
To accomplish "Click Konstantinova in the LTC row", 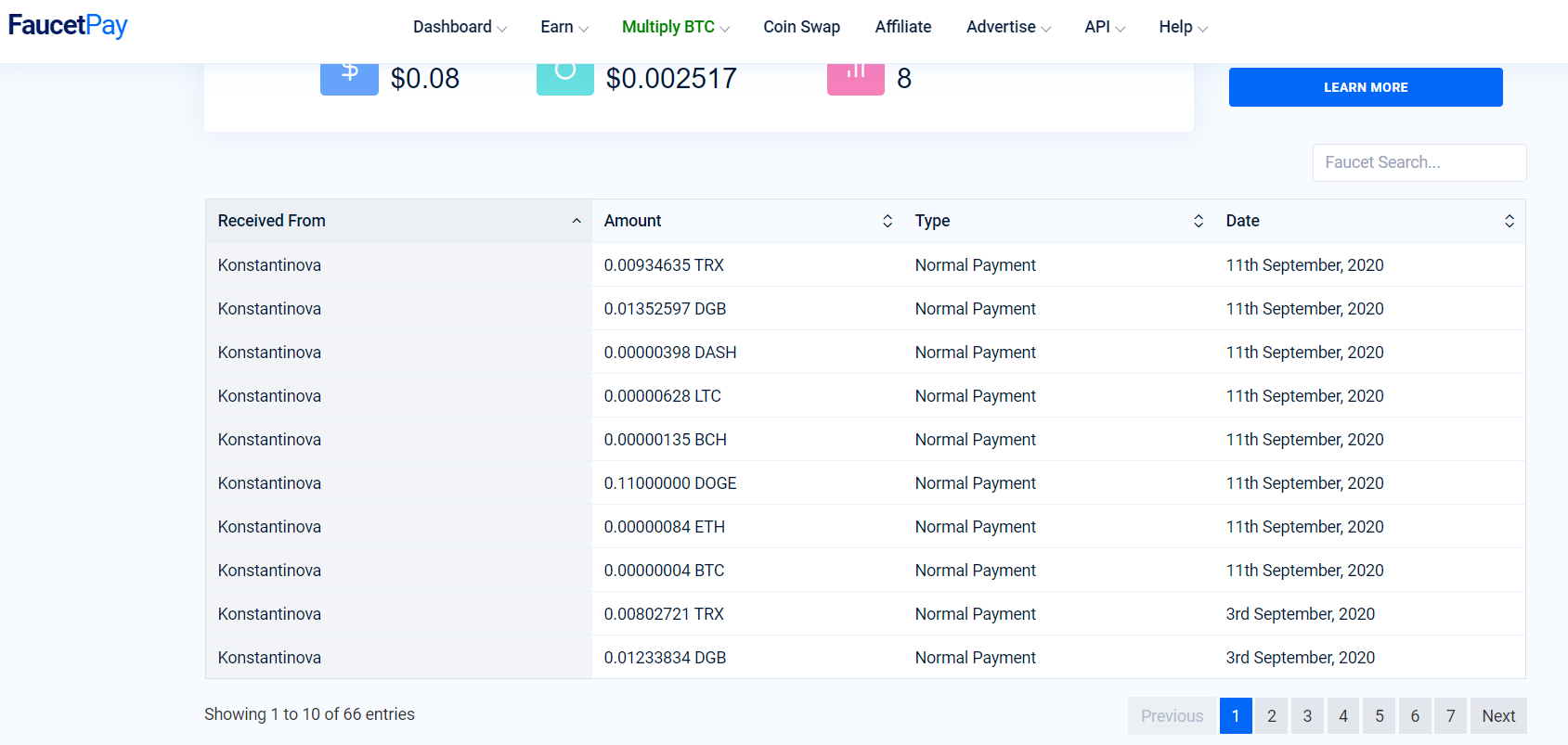I will pyautogui.click(x=269, y=396).
